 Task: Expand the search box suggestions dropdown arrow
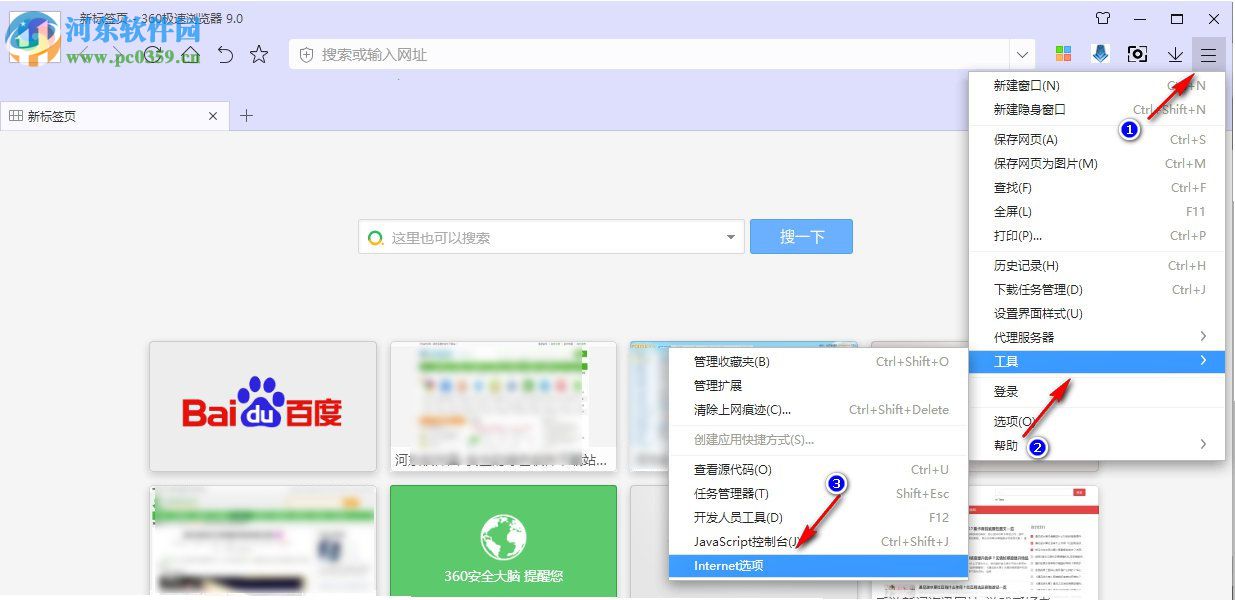point(731,237)
